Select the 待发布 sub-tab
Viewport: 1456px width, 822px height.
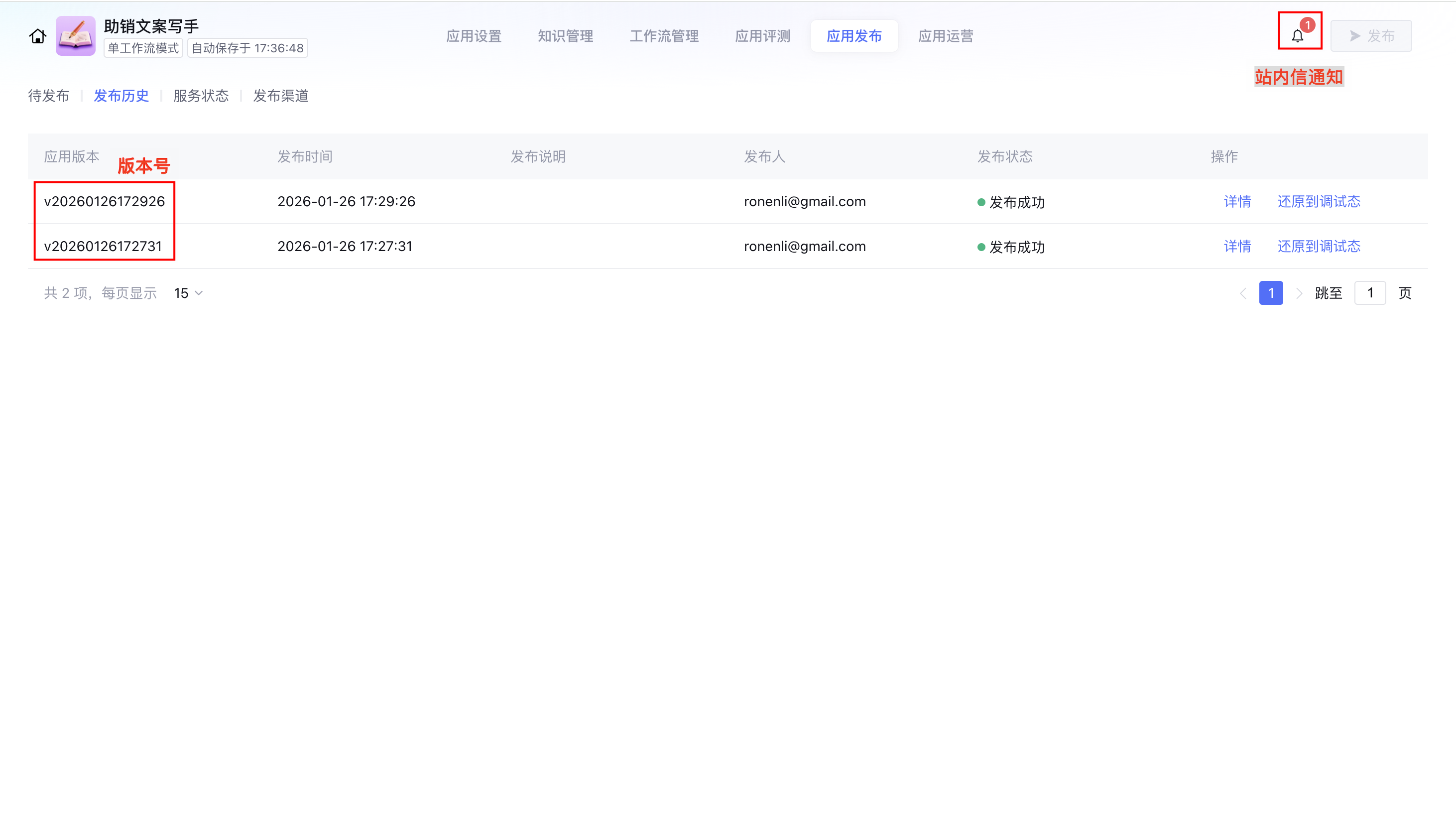coord(49,96)
